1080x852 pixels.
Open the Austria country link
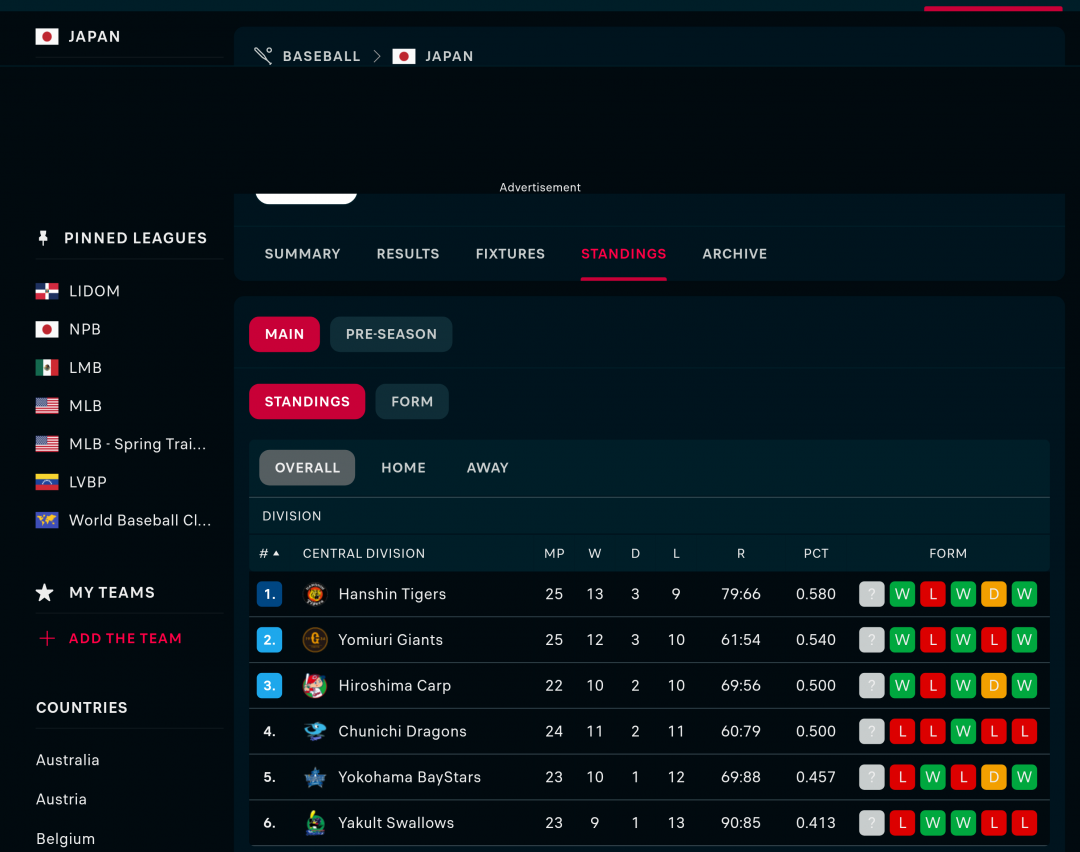click(61, 799)
